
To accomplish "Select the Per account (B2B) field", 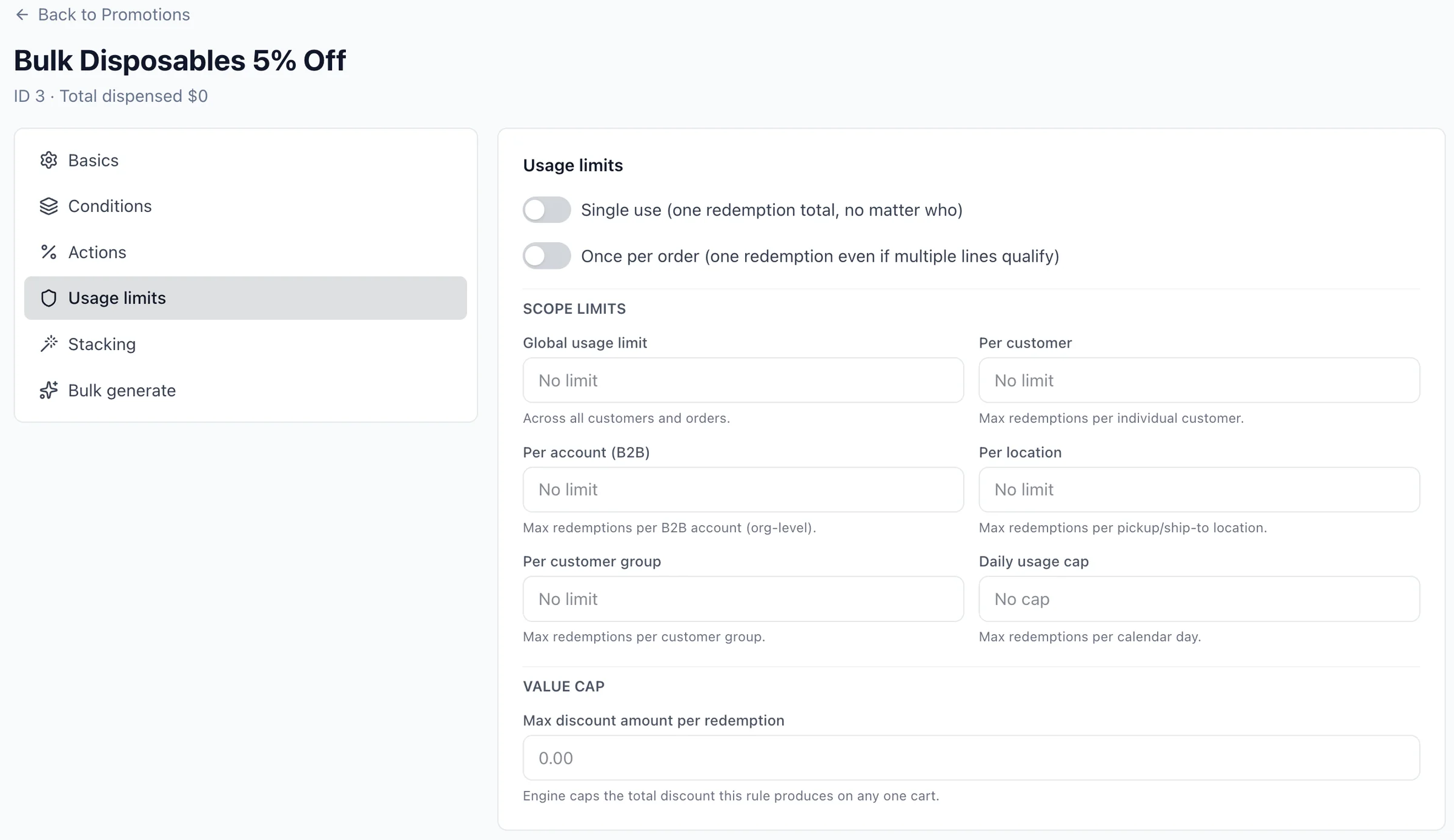I will tap(743, 489).
